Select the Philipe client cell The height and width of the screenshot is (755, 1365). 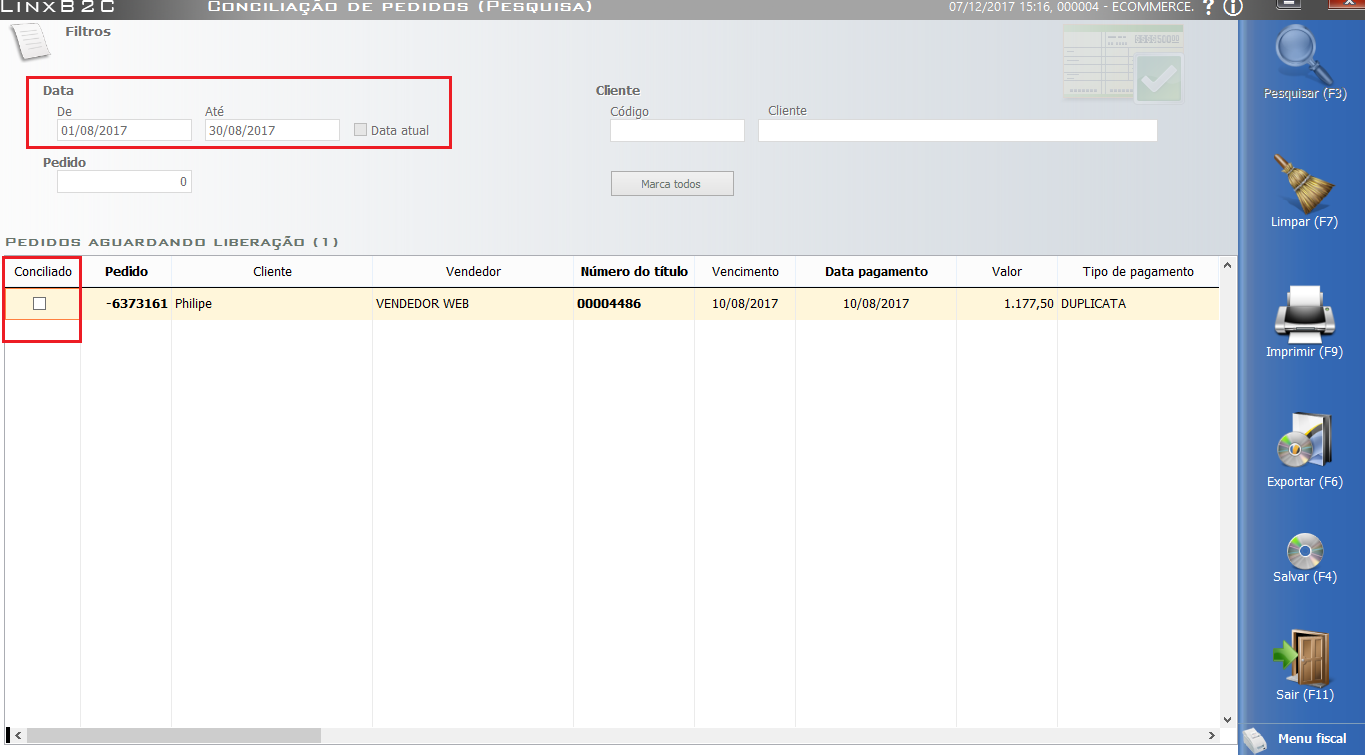[272, 304]
